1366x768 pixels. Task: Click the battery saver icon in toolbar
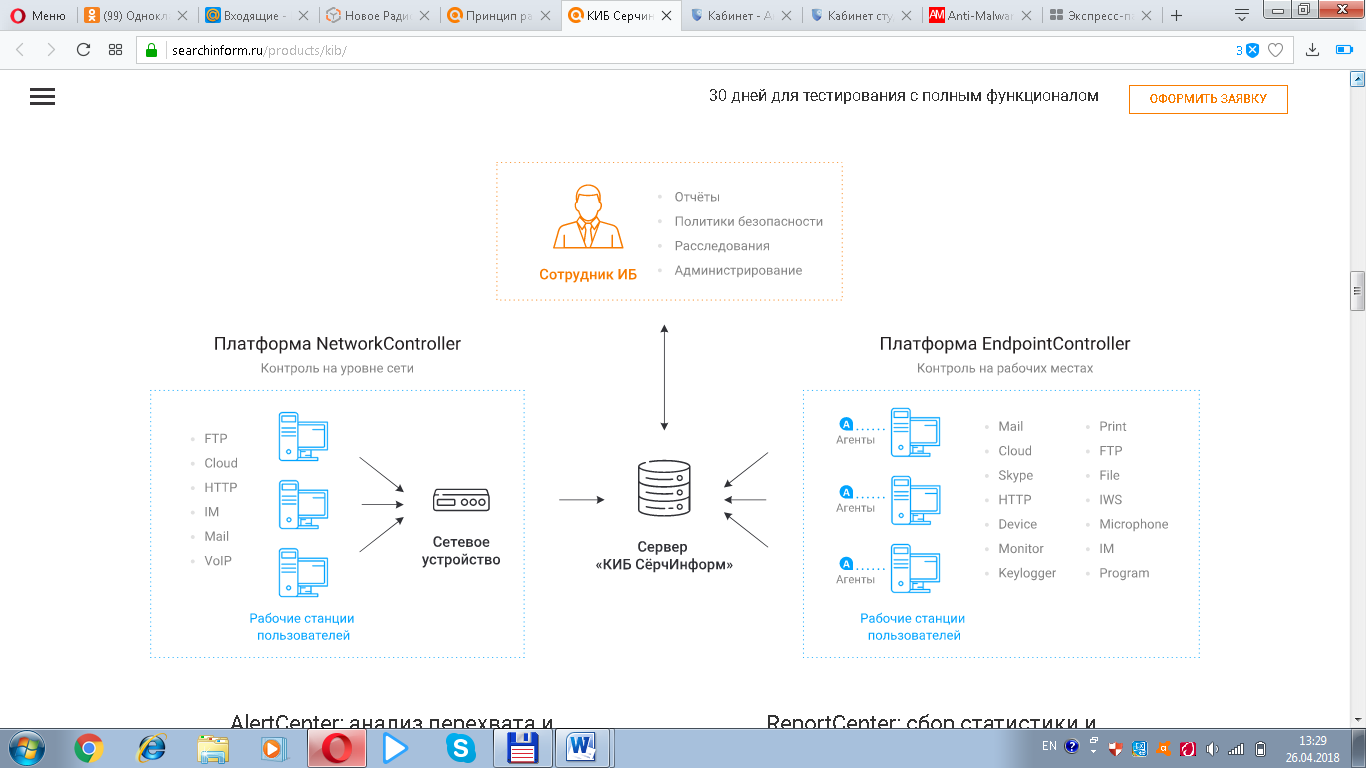point(1344,50)
